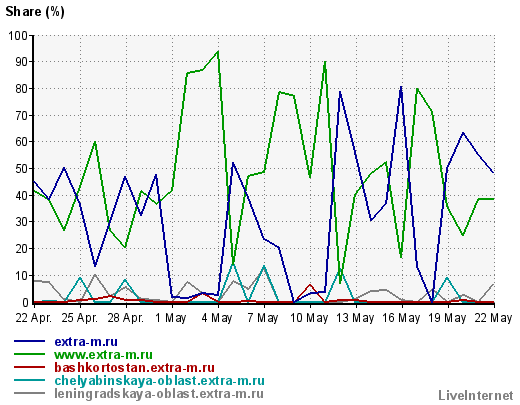Click the teal chelyabinskaya legend line swatch

[x=29, y=380]
